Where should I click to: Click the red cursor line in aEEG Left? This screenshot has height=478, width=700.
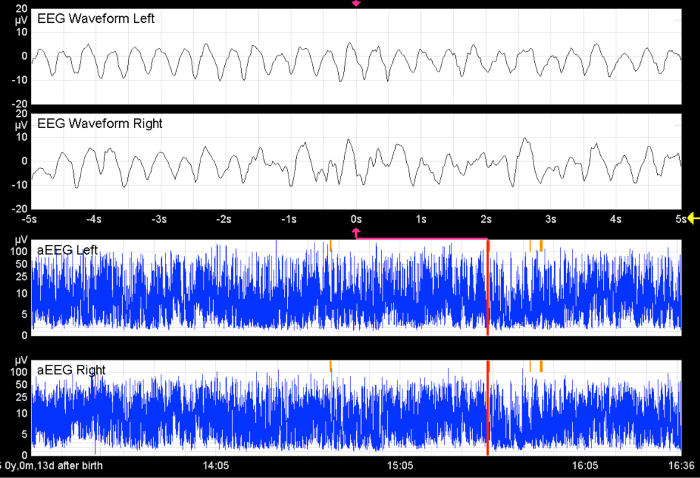(487, 290)
